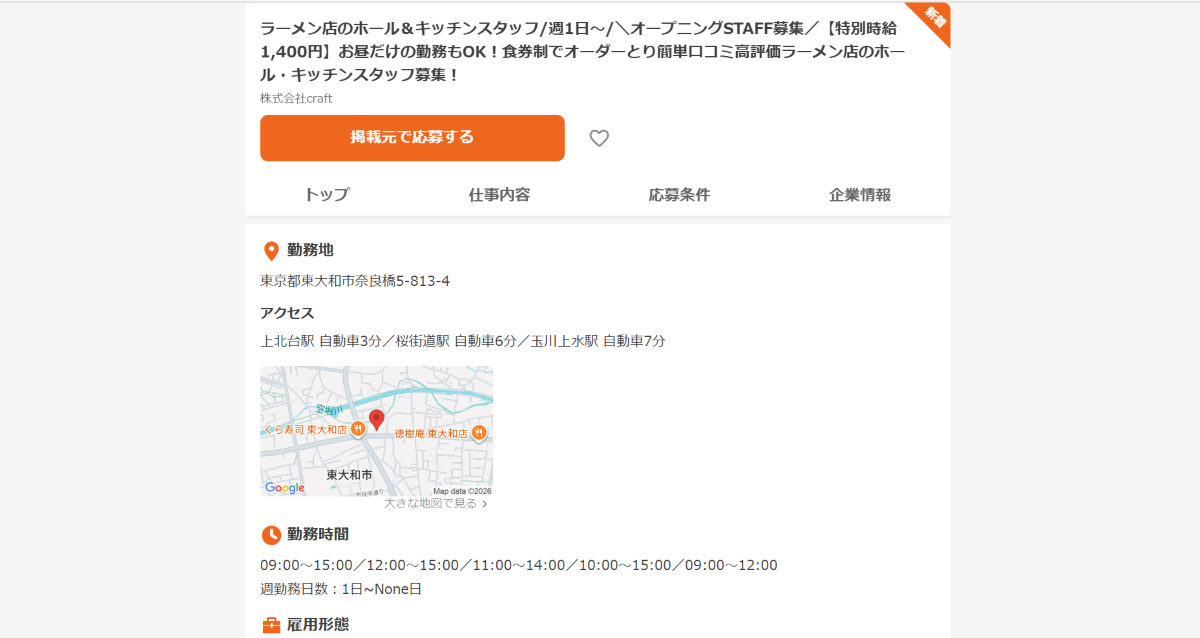Go to the 企業情報 tab
Viewport: 1200px width, 638px height.
pos(859,195)
